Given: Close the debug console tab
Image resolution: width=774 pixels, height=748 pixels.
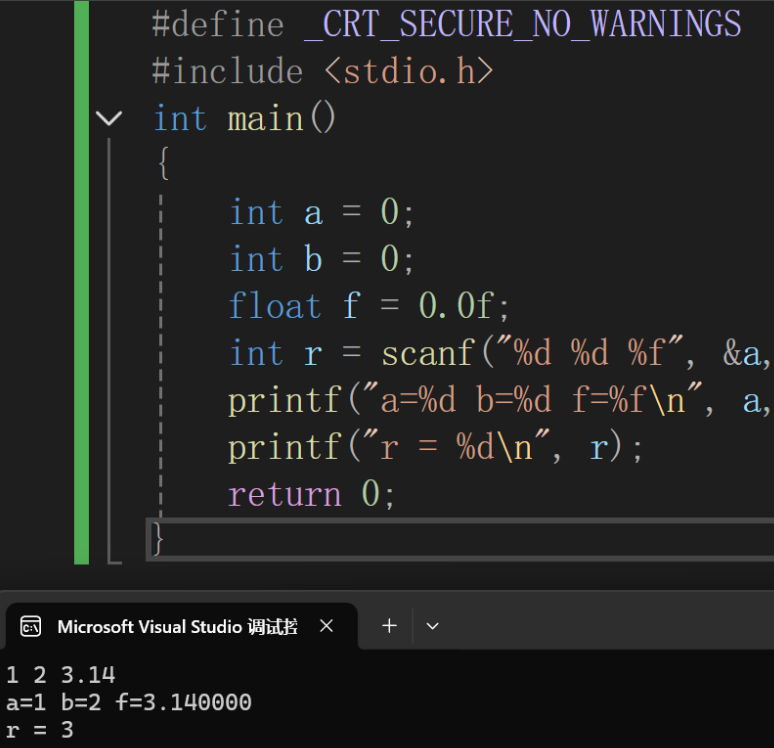Looking at the screenshot, I should click(x=326, y=626).
